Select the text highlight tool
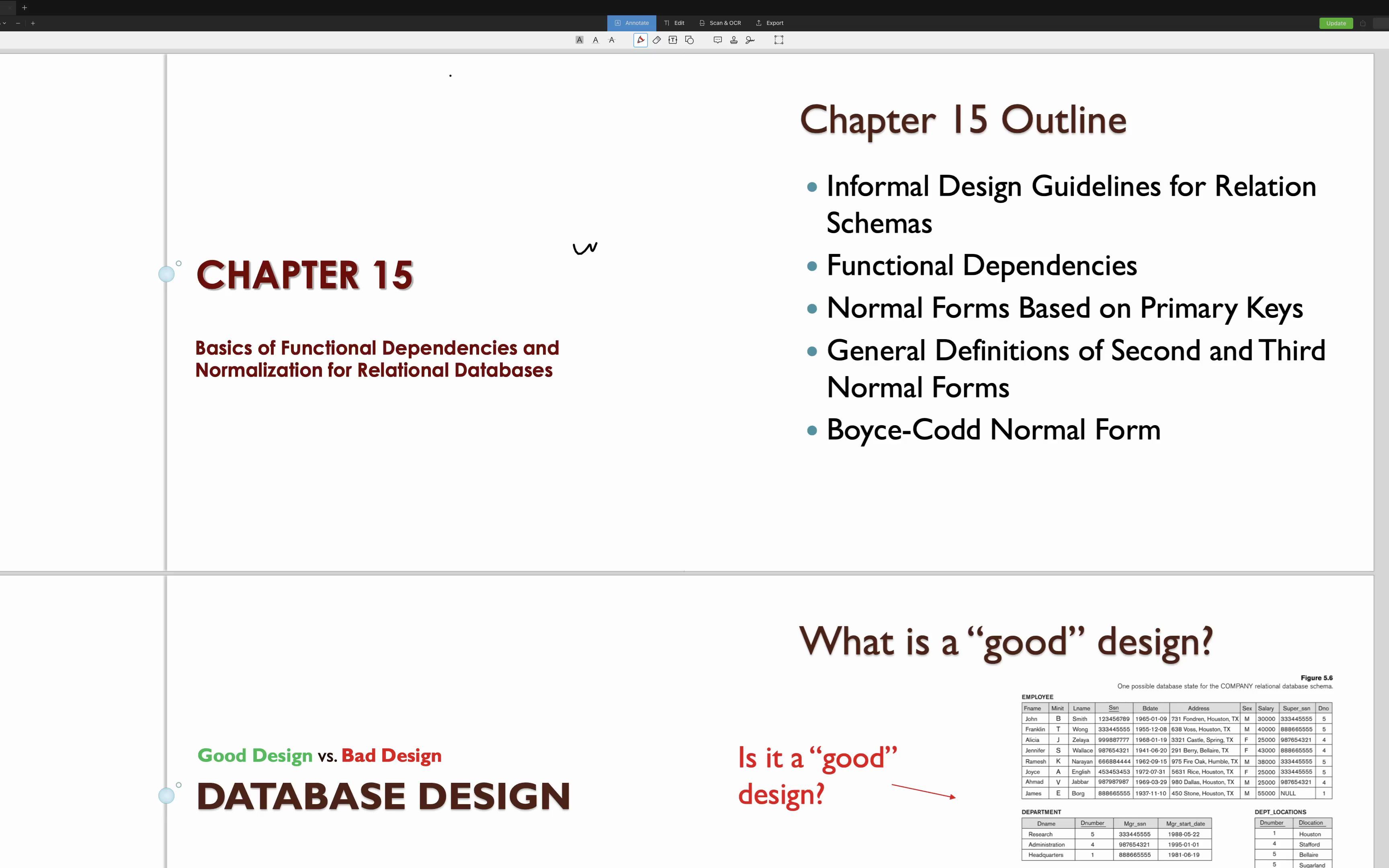 coord(579,40)
